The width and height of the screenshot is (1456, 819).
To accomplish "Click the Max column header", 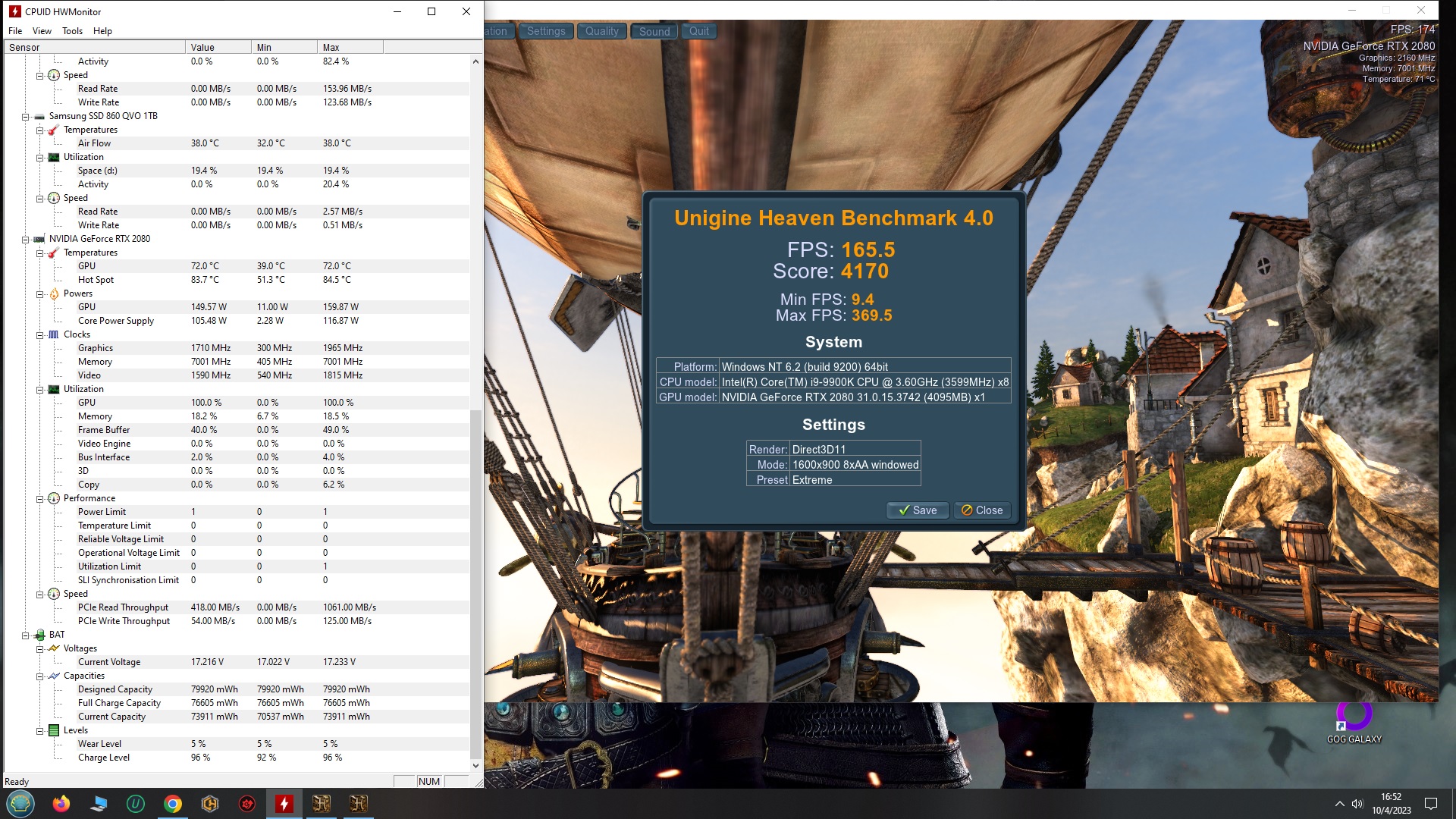I will [350, 47].
